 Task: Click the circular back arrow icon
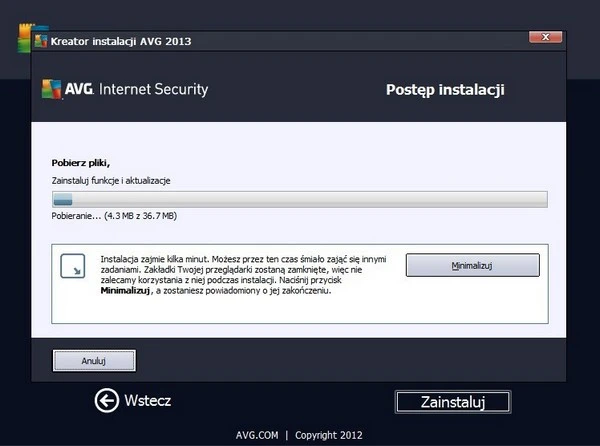click(106, 401)
